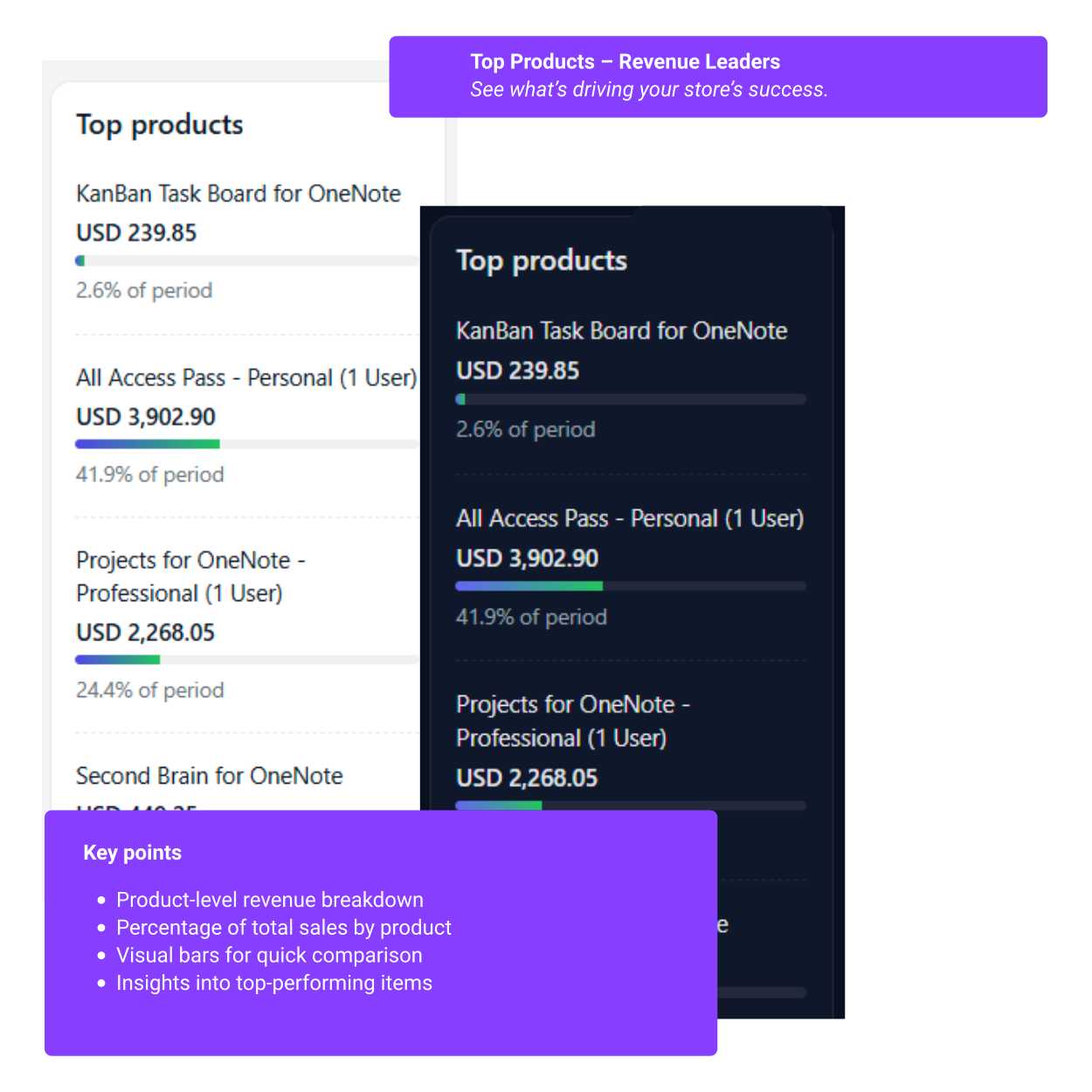The height and width of the screenshot is (1092, 1092).
Task: Click the USD 3,902.90 amount in dark panel
Action: click(x=528, y=558)
